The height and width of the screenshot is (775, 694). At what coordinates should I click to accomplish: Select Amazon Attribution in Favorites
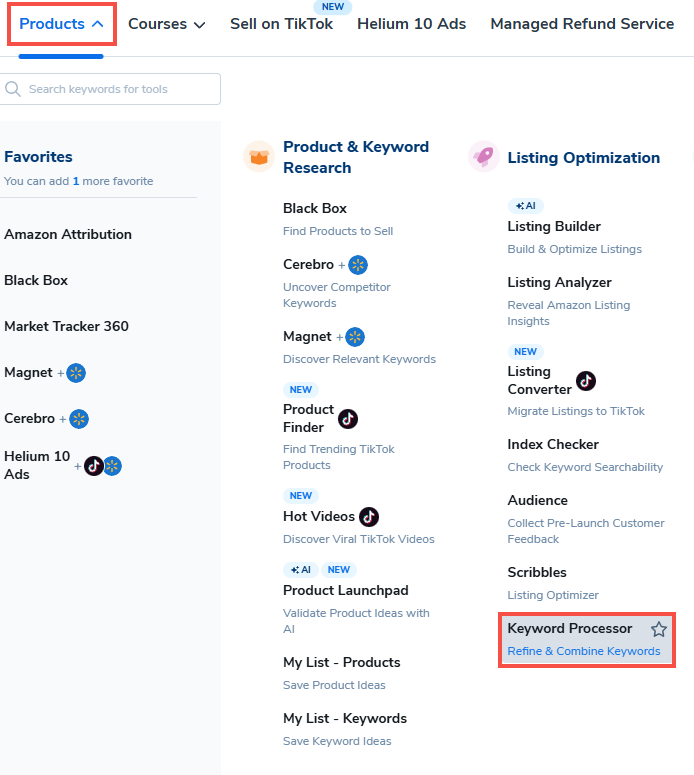[x=68, y=234]
